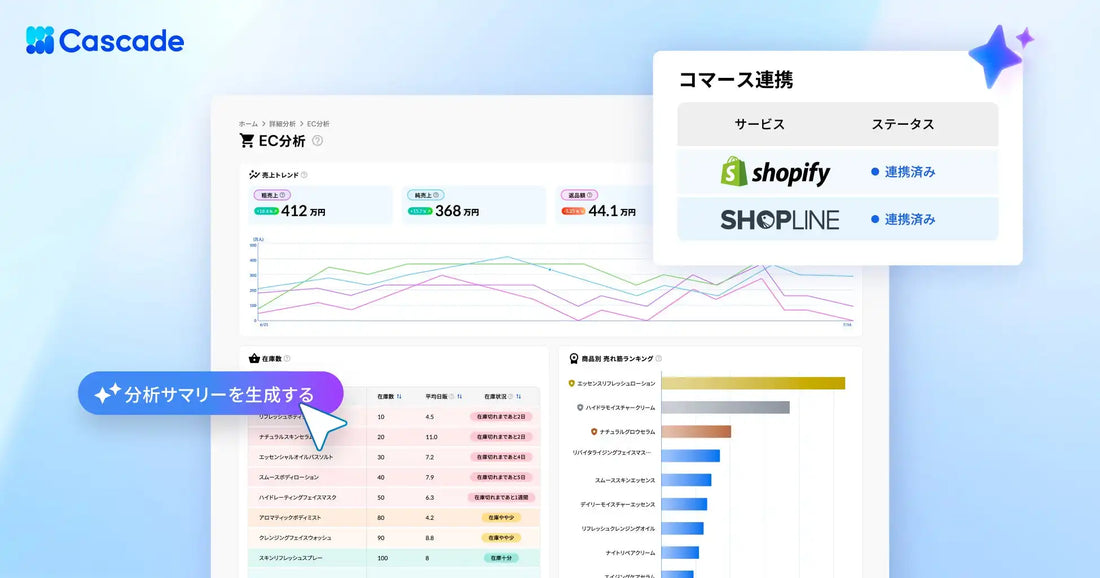Click stock count 100 cell

(x=382, y=558)
